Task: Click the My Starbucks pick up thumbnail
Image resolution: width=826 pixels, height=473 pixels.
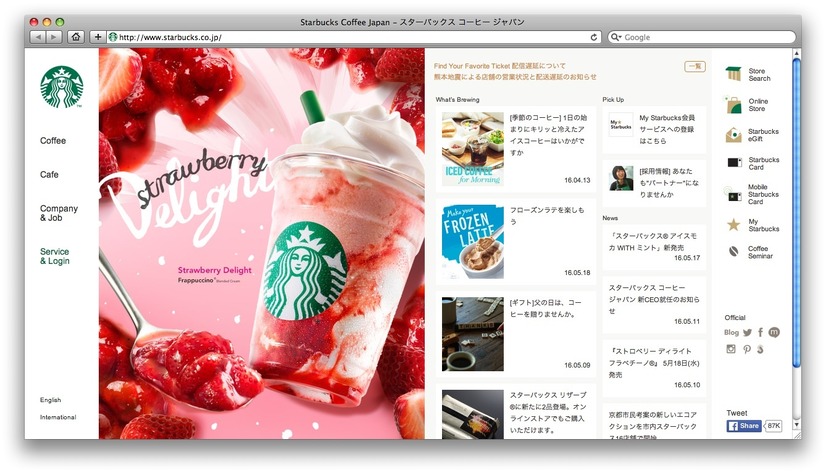Action: (x=621, y=124)
